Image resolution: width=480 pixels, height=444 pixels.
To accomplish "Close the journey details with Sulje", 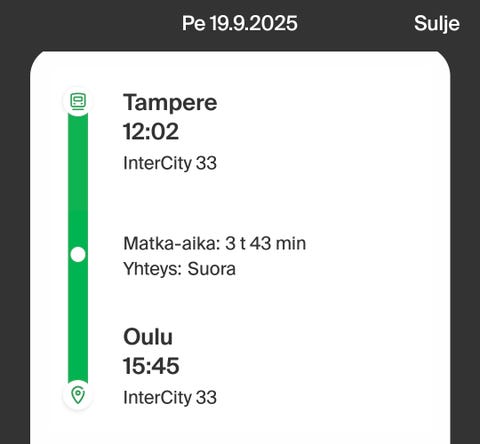I will click(437, 24).
